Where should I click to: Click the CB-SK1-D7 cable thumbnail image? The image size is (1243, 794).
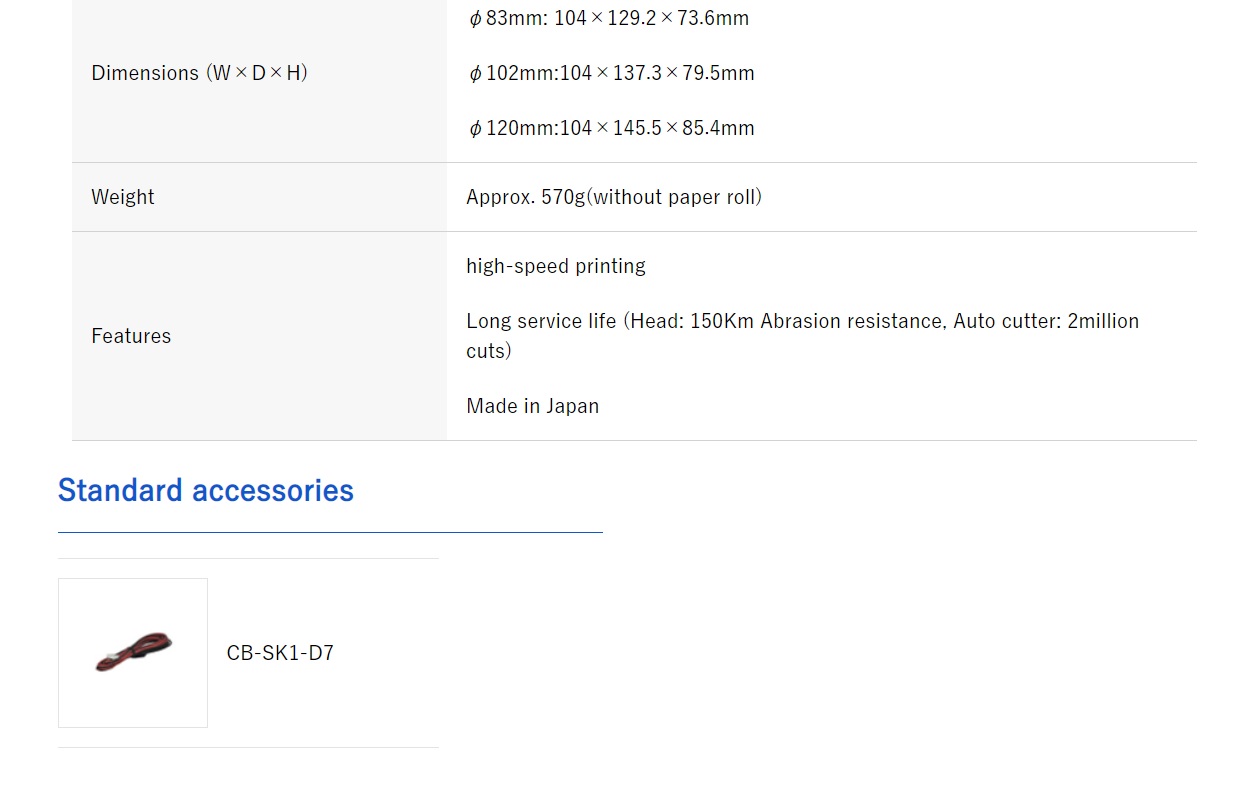point(133,653)
